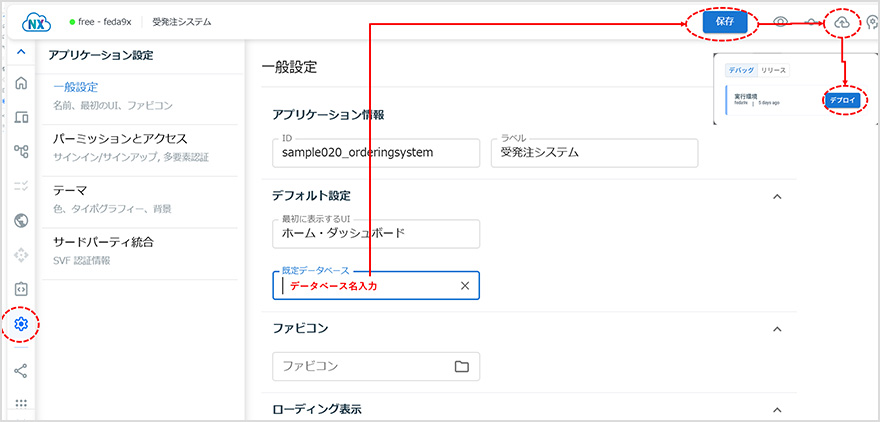Open the globe sidebar icon

point(21,220)
